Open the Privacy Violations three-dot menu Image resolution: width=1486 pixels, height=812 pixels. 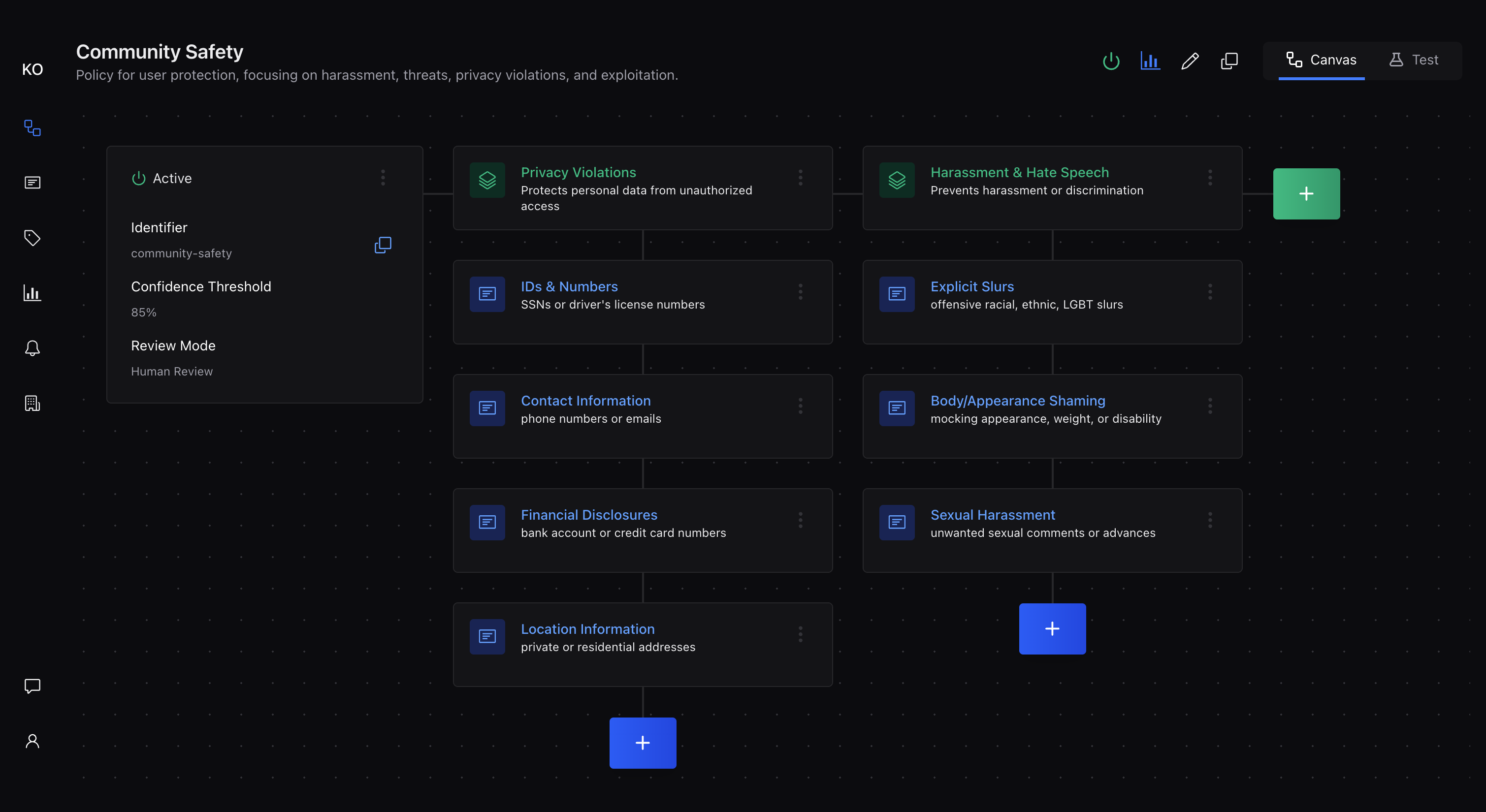pos(800,178)
